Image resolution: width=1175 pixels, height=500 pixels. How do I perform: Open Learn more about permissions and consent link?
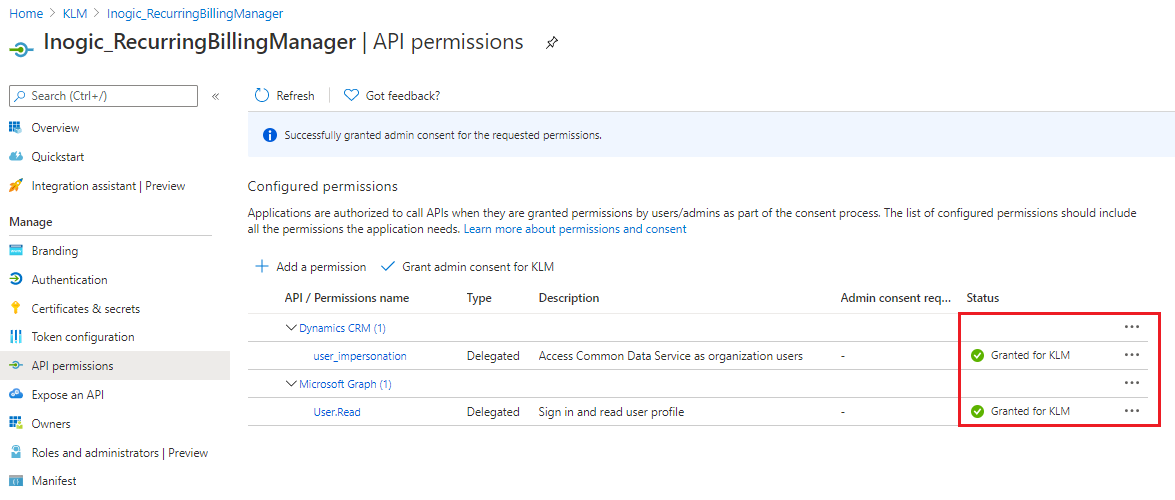point(575,229)
